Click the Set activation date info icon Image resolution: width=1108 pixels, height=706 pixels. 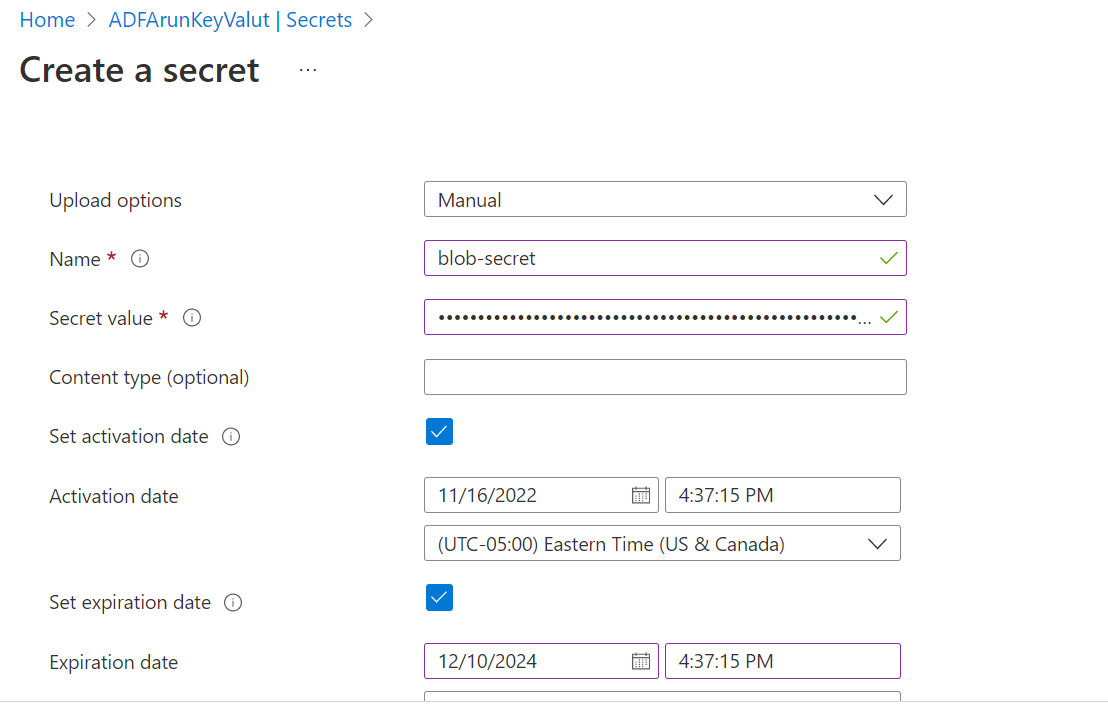[231, 437]
